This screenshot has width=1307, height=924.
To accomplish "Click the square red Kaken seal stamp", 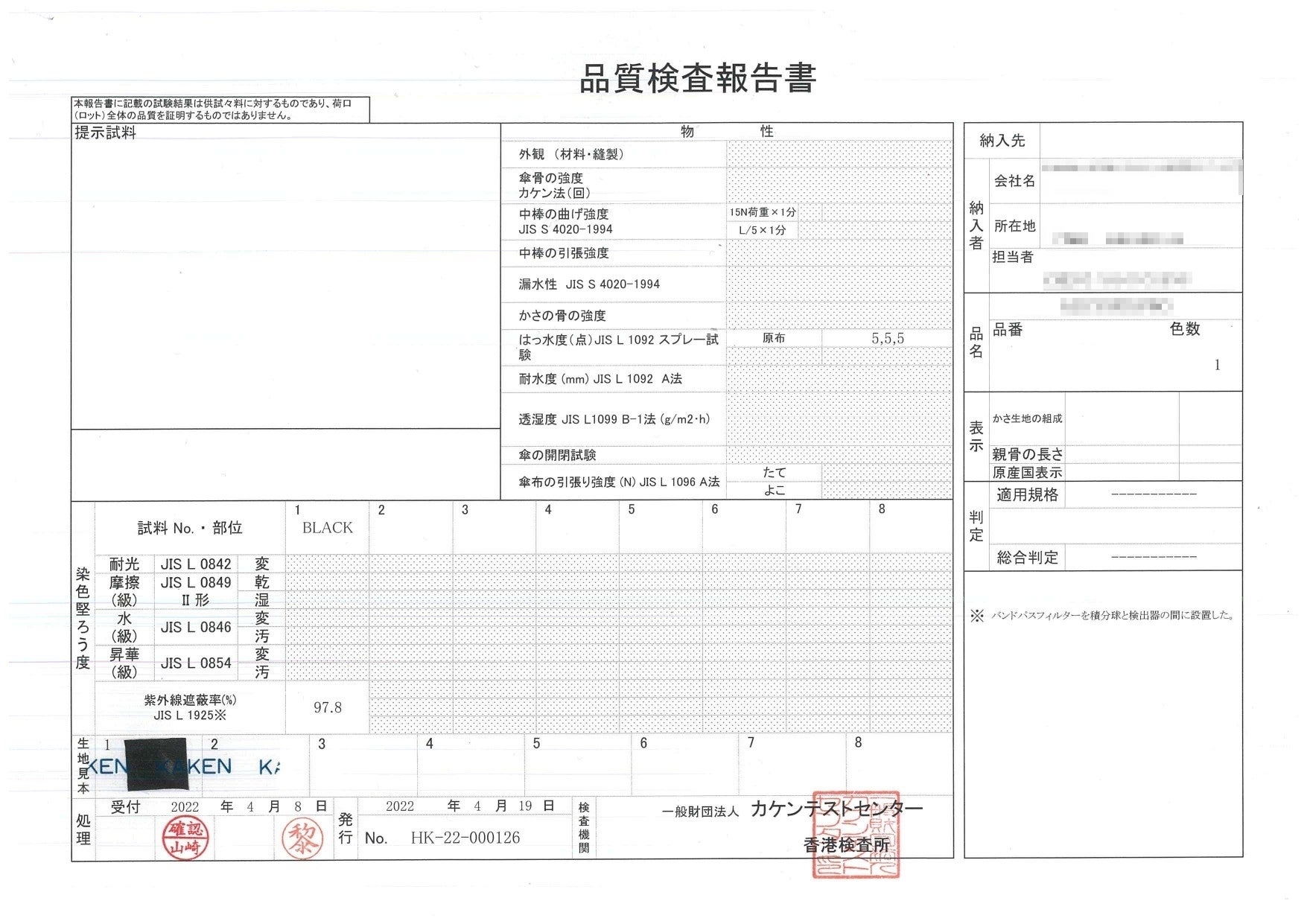I will tap(856, 834).
